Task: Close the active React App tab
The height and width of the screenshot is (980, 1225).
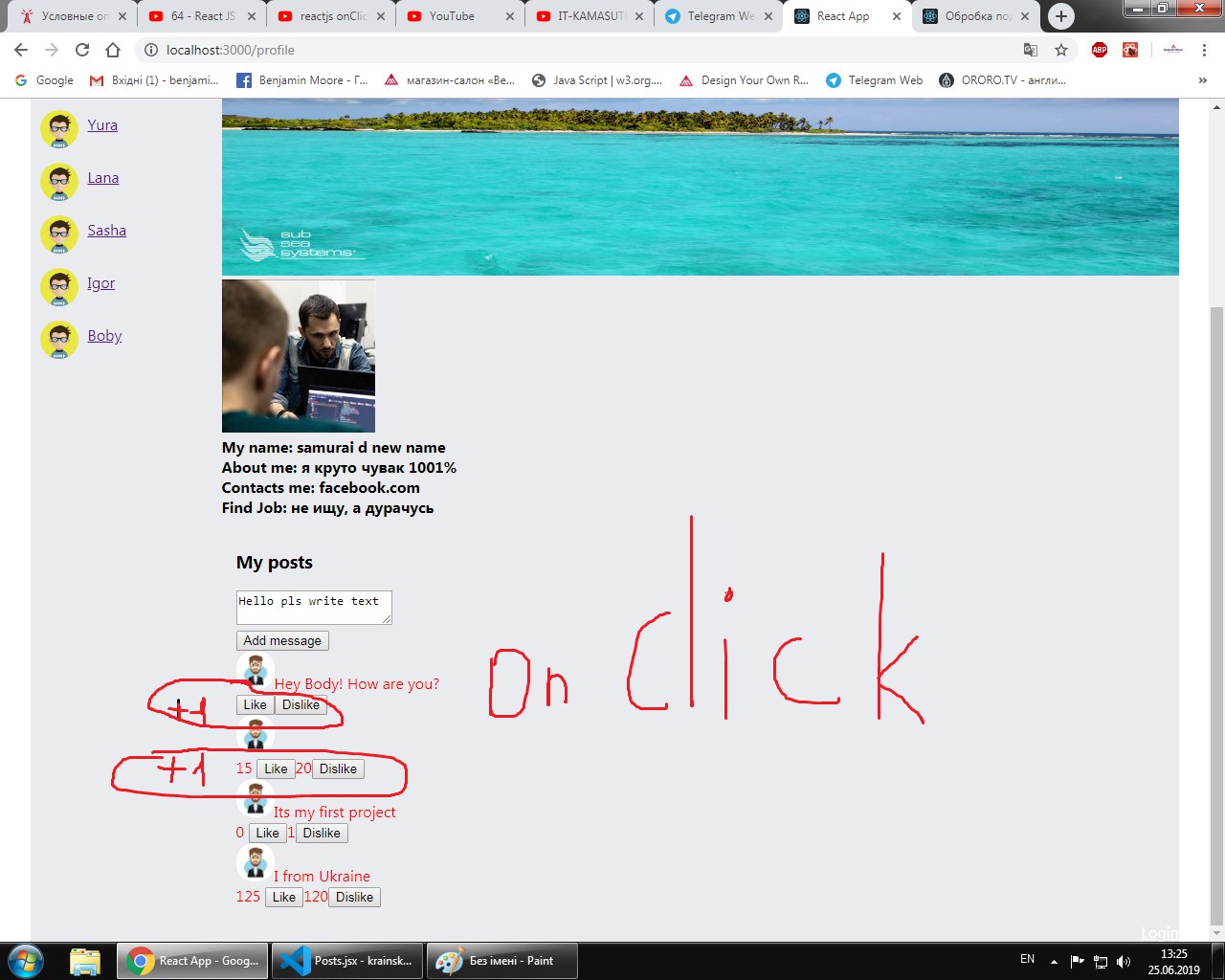Action: click(897, 16)
